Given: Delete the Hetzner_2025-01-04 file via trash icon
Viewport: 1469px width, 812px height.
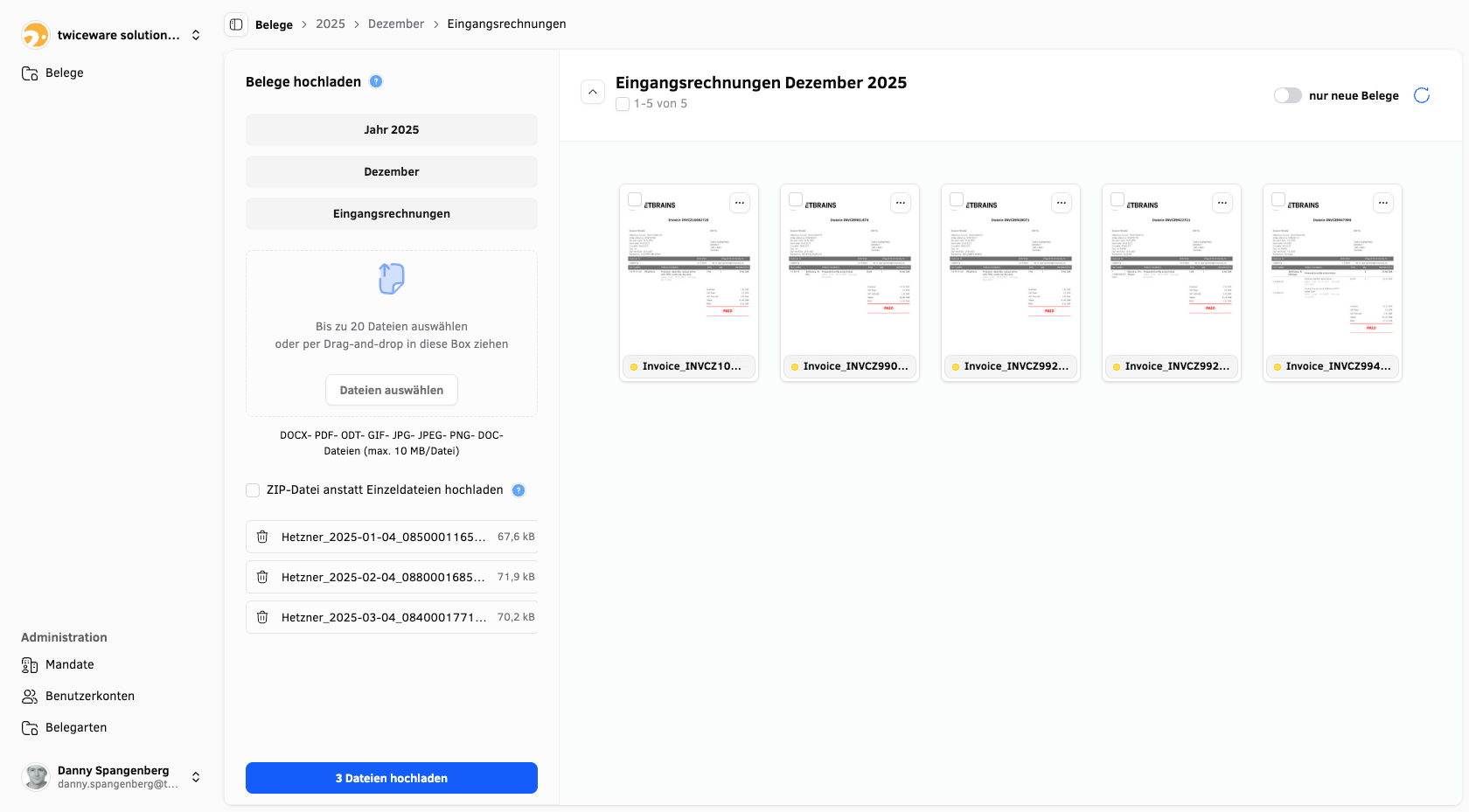Looking at the screenshot, I should click(262, 536).
